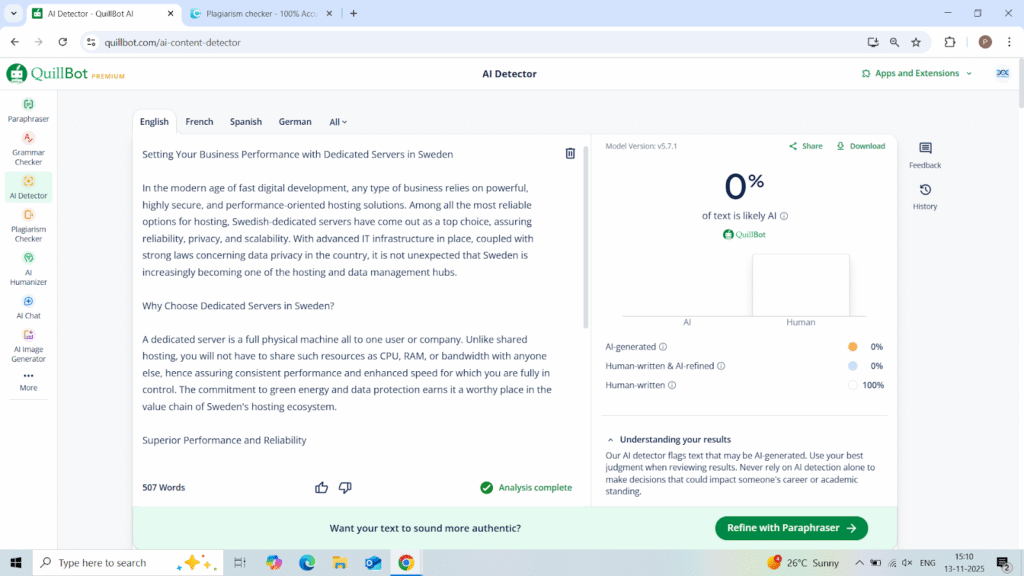Image resolution: width=1024 pixels, height=576 pixels.
Task: Open the Paraphraser tool in sidebar
Action: coord(28,109)
